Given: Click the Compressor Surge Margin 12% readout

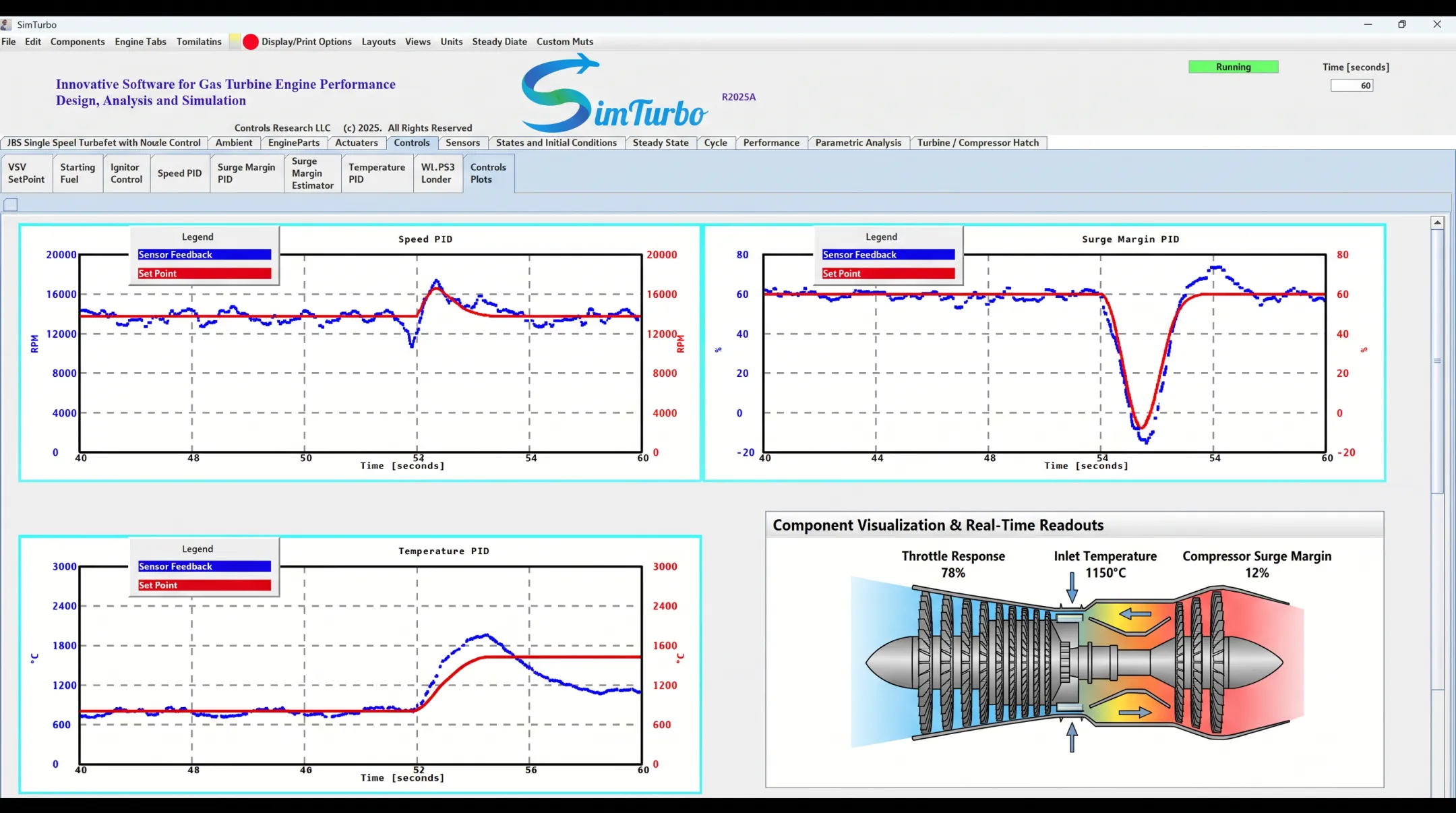Looking at the screenshot, I should (x=1256, y=564).
